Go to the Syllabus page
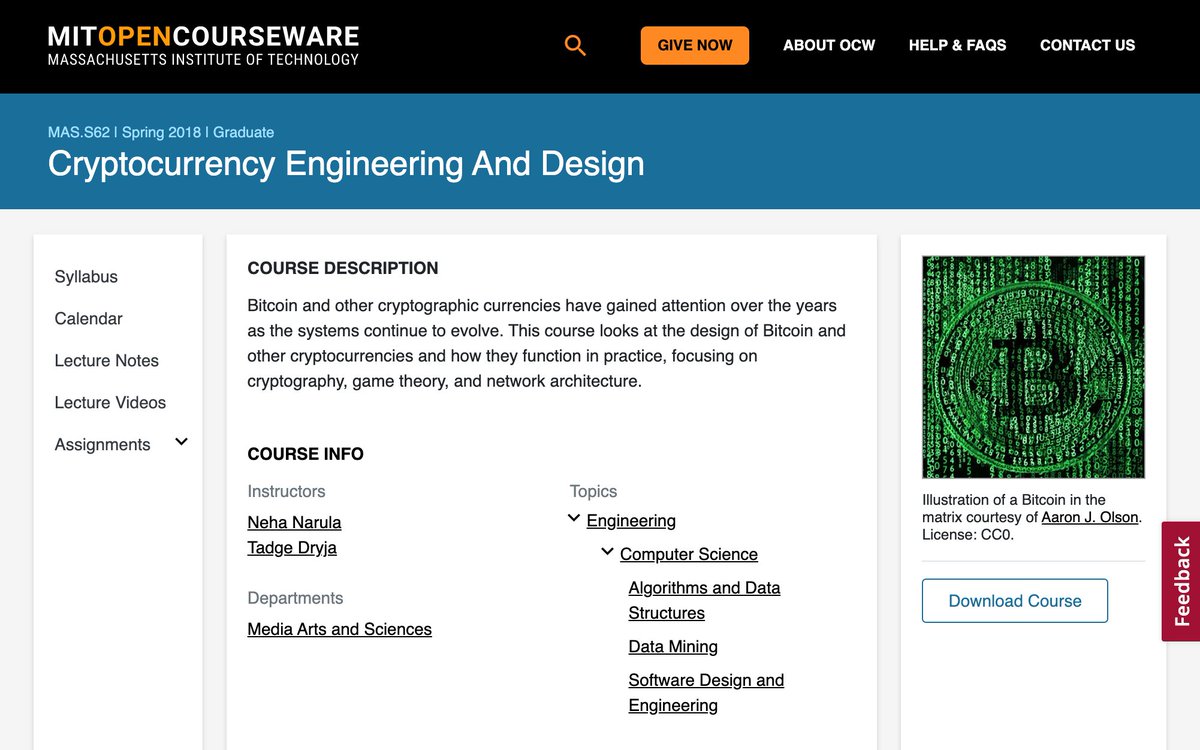1200x750 pixels. pyautogui.click(x=86, y=277)
